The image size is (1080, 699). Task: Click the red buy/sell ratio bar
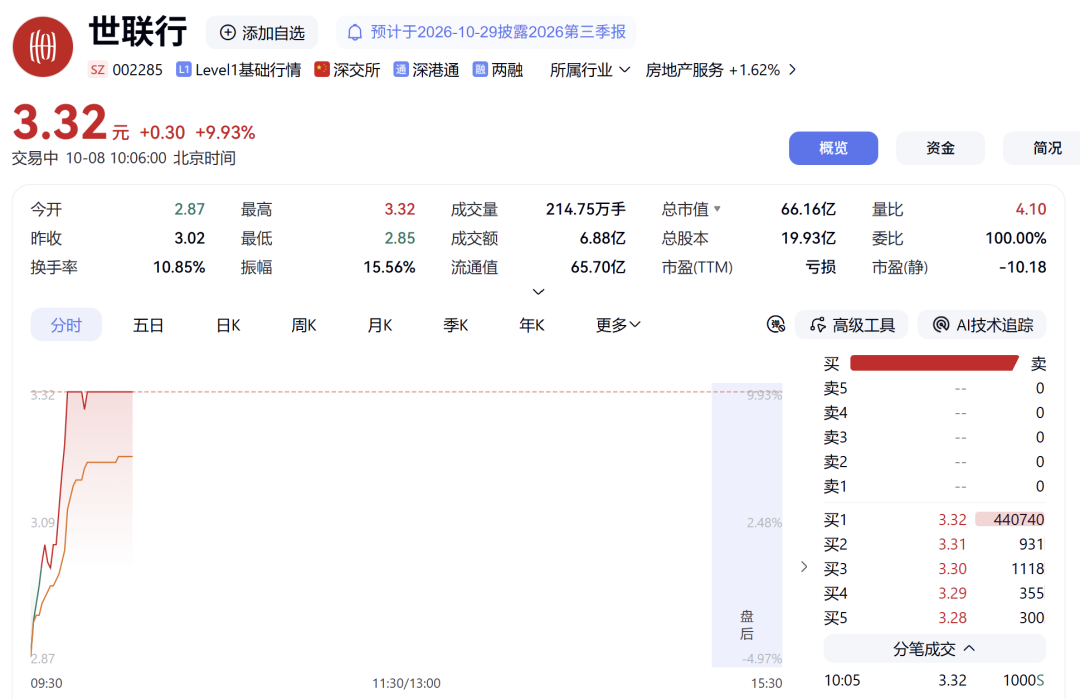[x=935, y=363]
